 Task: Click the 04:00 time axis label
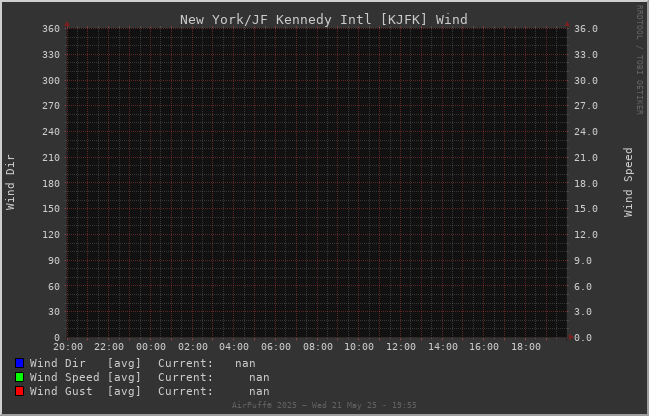(x=234, y=346)
